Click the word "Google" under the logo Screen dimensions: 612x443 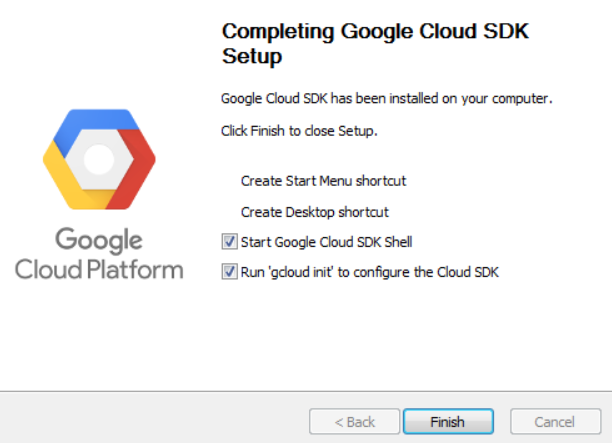coord(98,240)
